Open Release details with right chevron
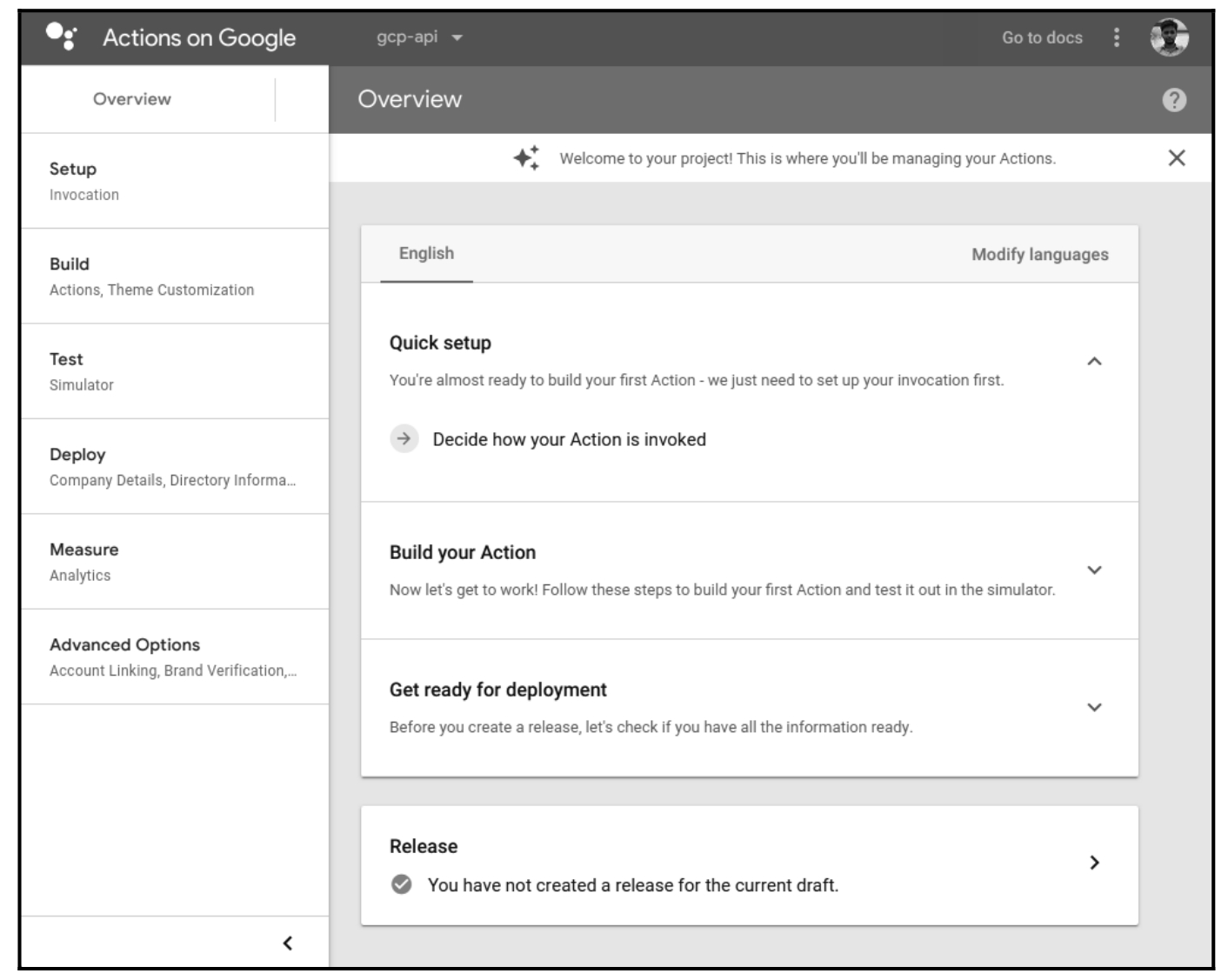 point(1094,863)
